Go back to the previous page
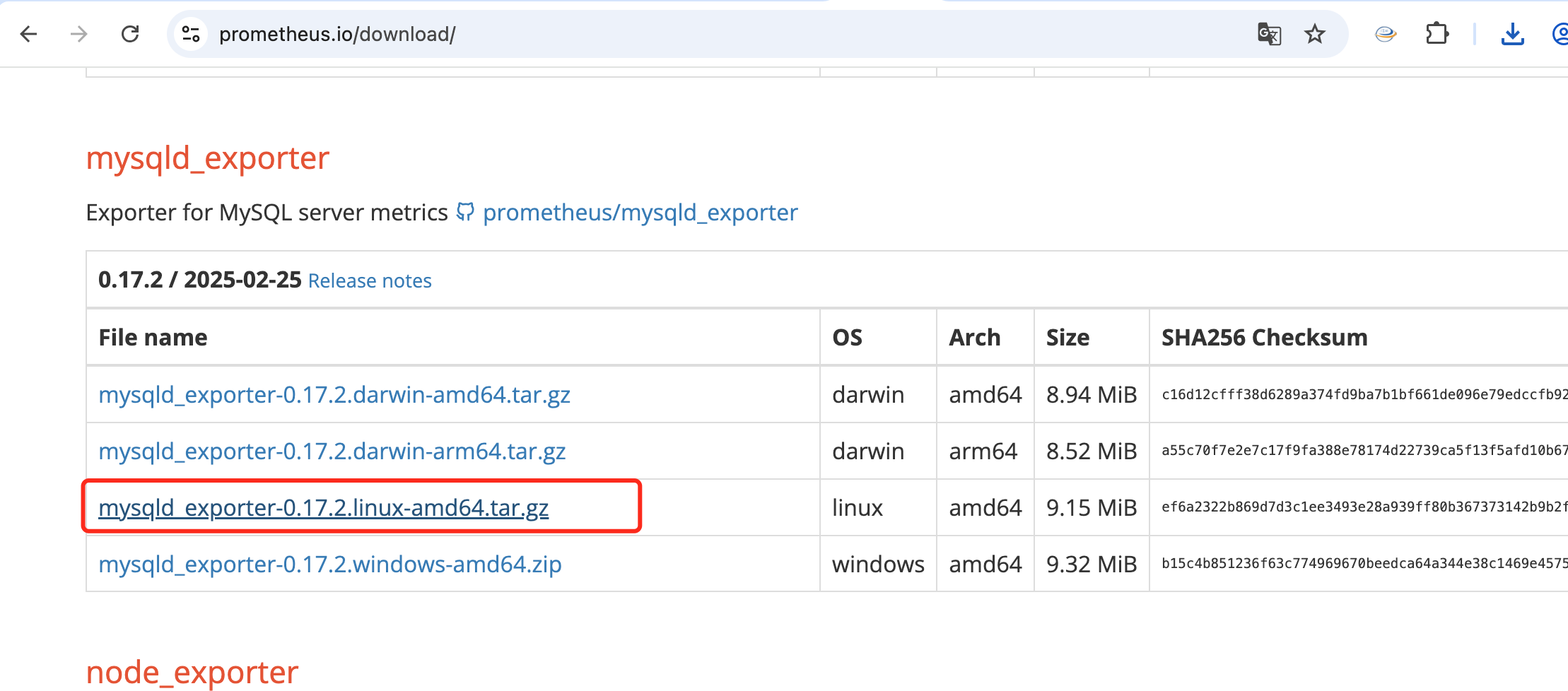 click(28, 34)
